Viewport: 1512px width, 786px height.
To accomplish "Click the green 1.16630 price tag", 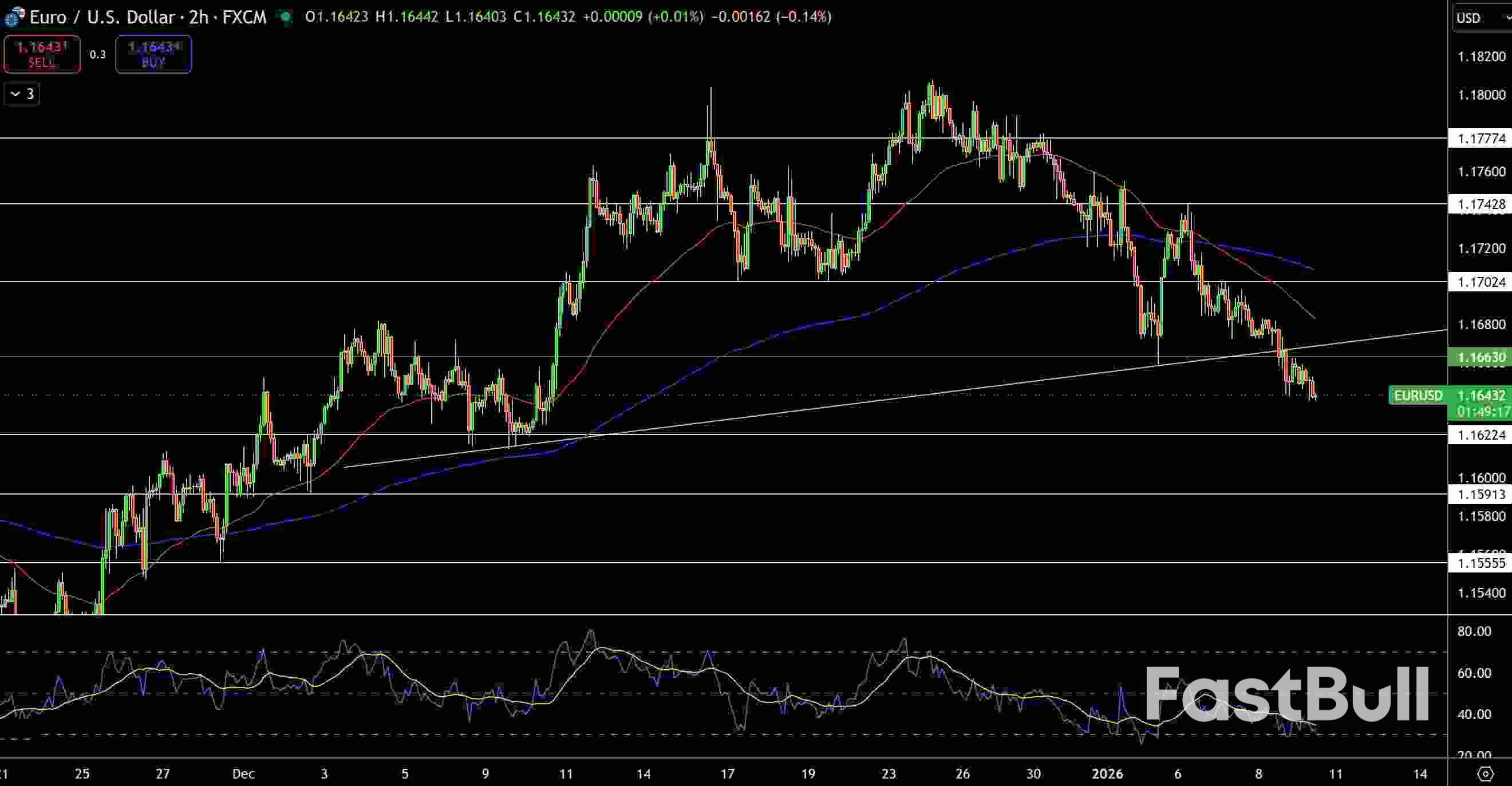I will pos(1482,357).
